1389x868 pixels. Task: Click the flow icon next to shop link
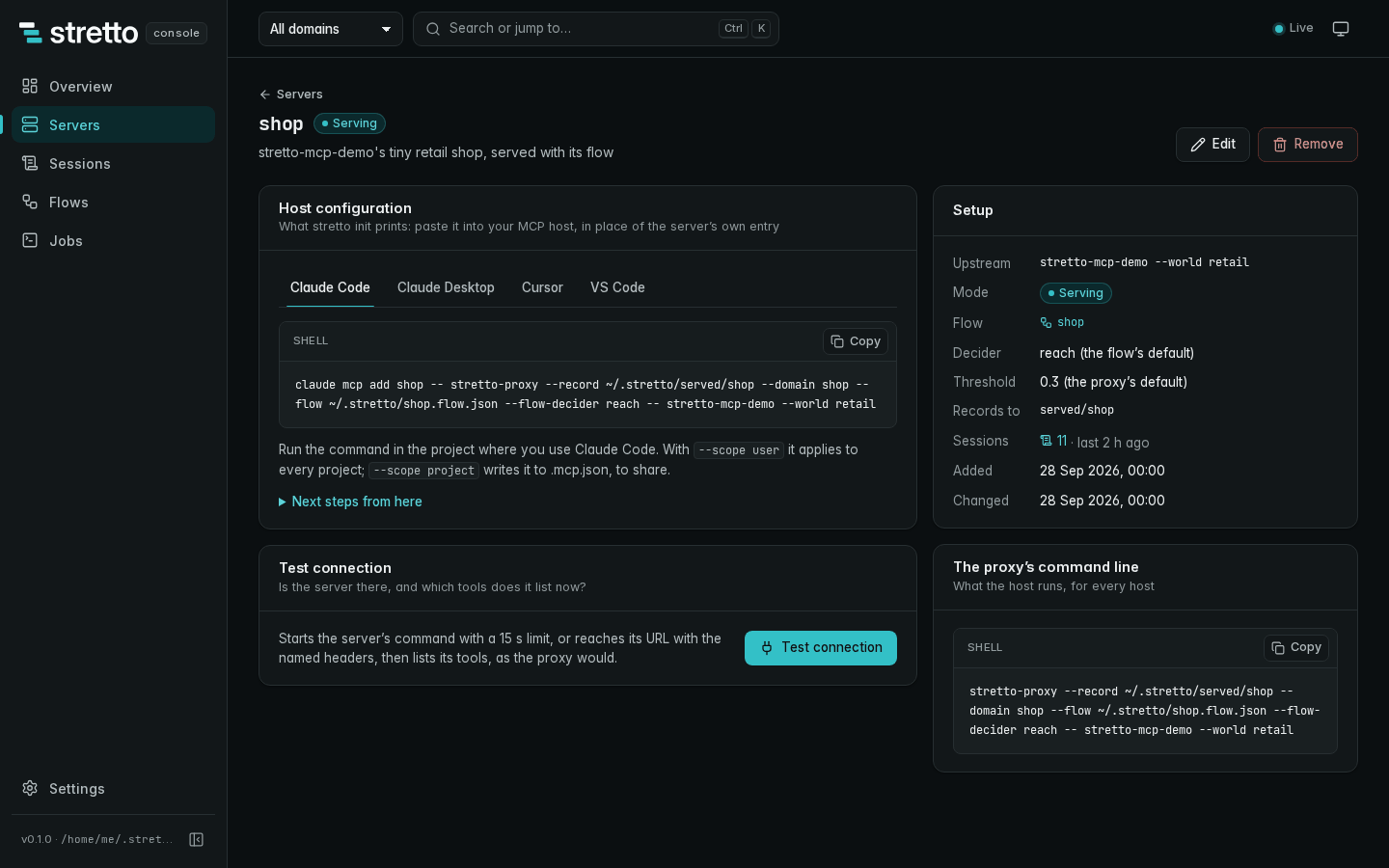click(x=1046, y=322)
